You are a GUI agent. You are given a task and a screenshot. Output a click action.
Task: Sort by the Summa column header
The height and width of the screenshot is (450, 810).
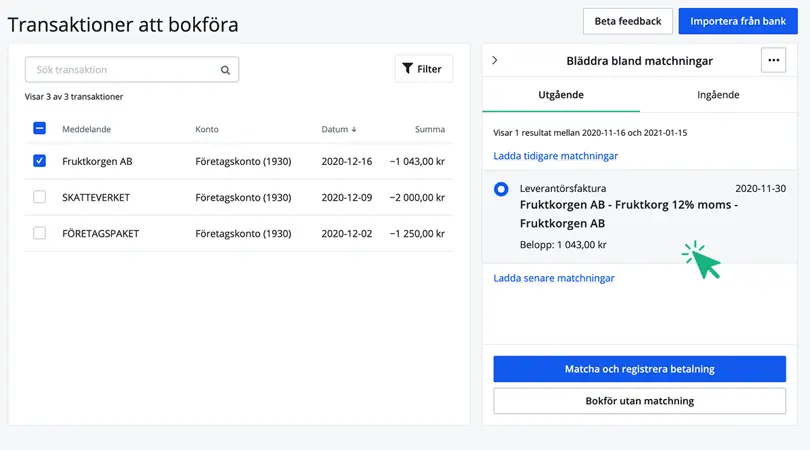[x=430, y=130]
